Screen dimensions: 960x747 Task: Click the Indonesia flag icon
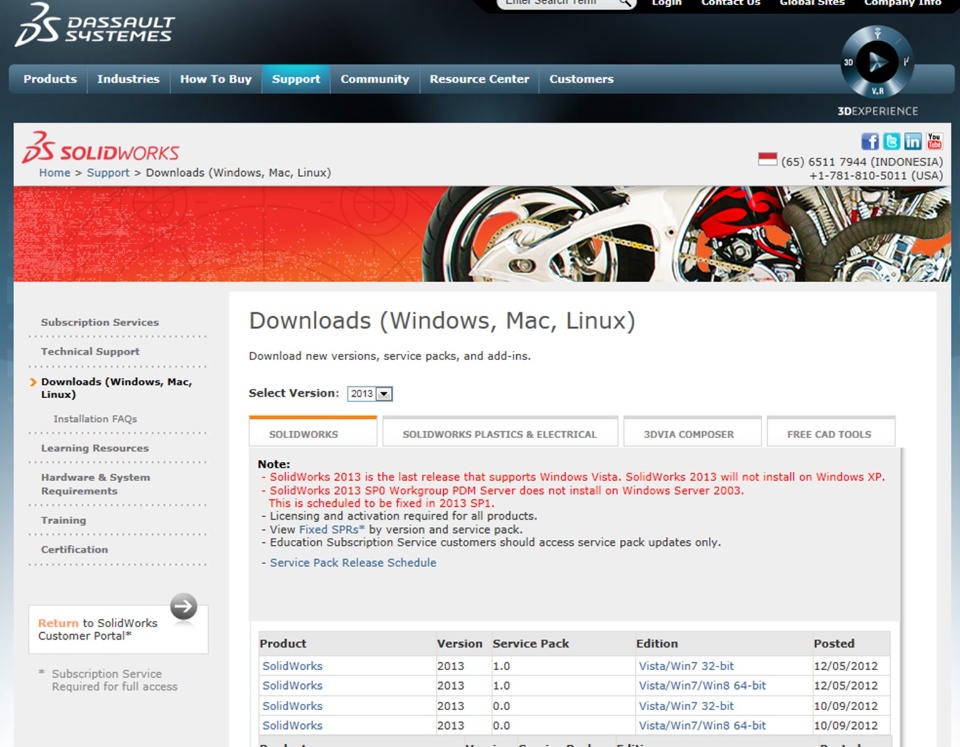767,159
